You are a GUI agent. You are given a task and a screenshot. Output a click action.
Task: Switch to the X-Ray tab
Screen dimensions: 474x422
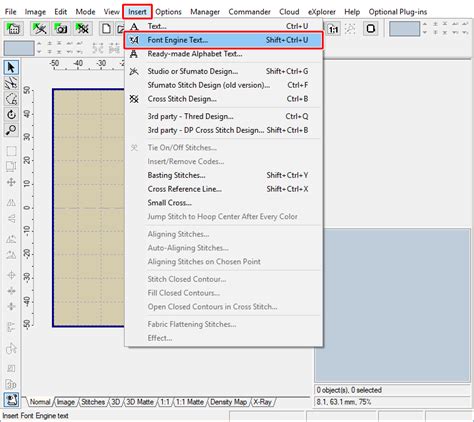262,402
